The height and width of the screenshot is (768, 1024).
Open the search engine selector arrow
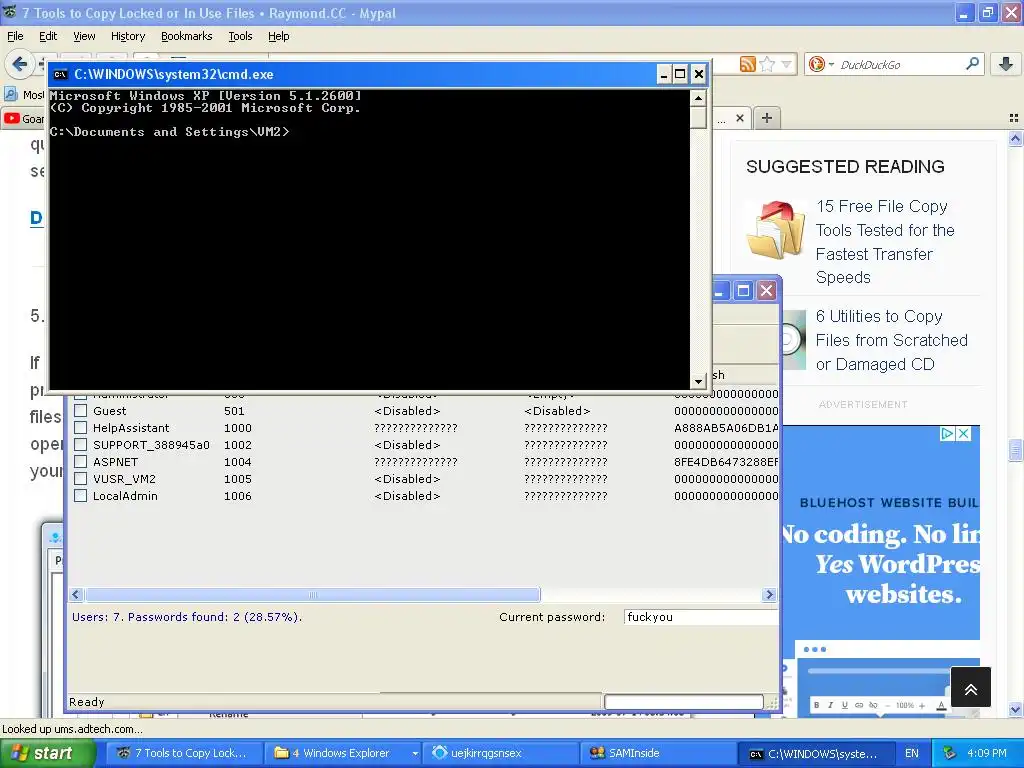831,65
